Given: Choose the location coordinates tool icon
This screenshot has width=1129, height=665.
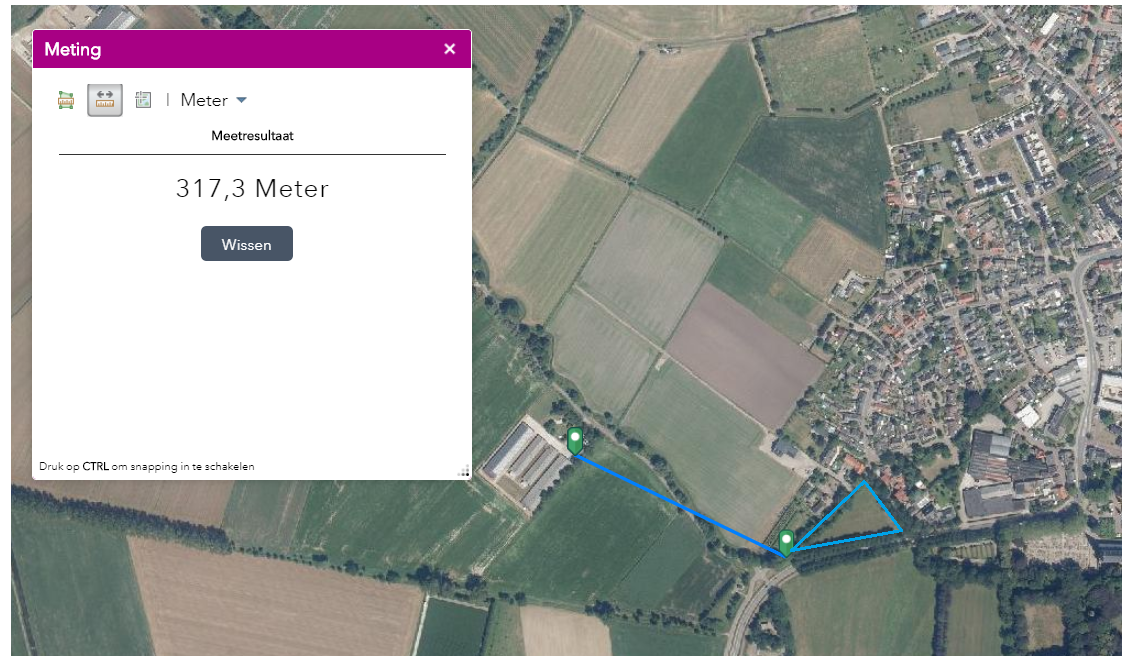Looking at the screenshot, I should coord(143,100).
